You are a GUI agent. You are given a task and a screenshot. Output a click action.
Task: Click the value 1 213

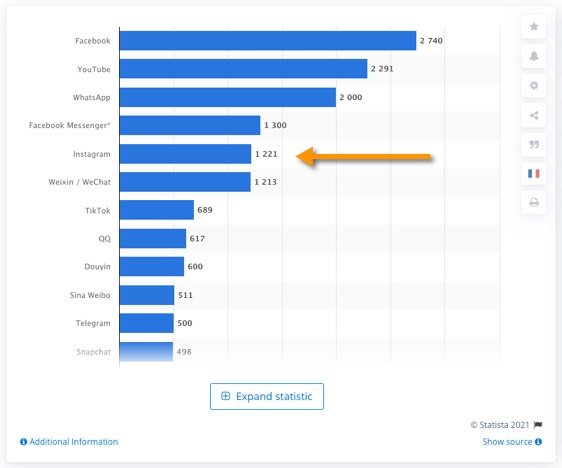[x=266, y=182]
